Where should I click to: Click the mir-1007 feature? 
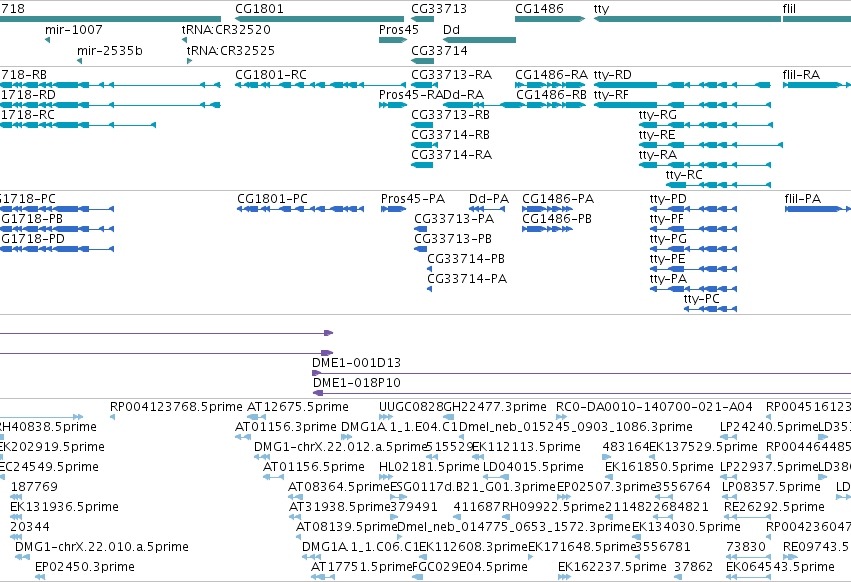pos(48,40)
